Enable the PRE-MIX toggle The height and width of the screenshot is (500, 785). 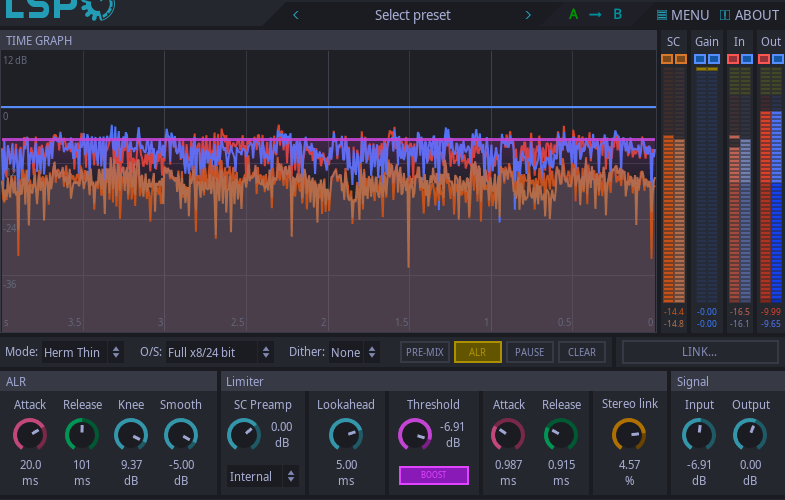pos(425,352)
